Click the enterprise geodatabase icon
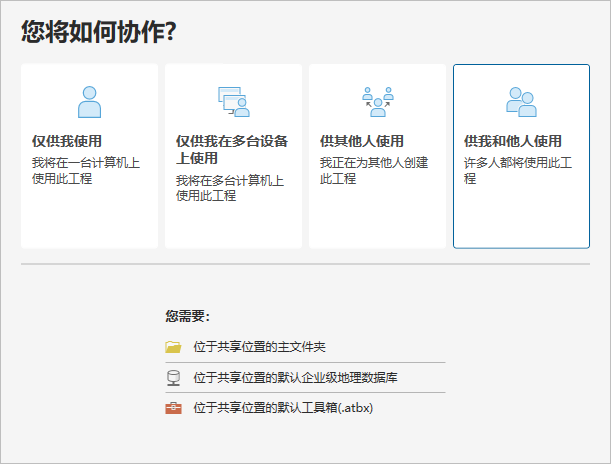 coord(174,377)
